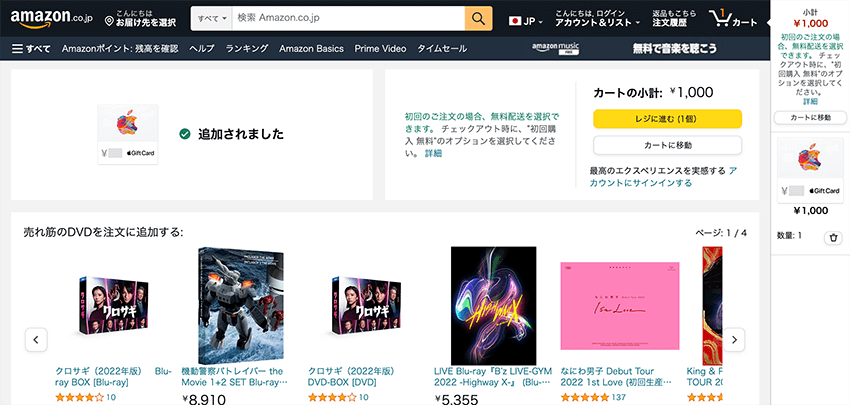
Task: Click the main カートに移動 button
Action: click(667, 145)
